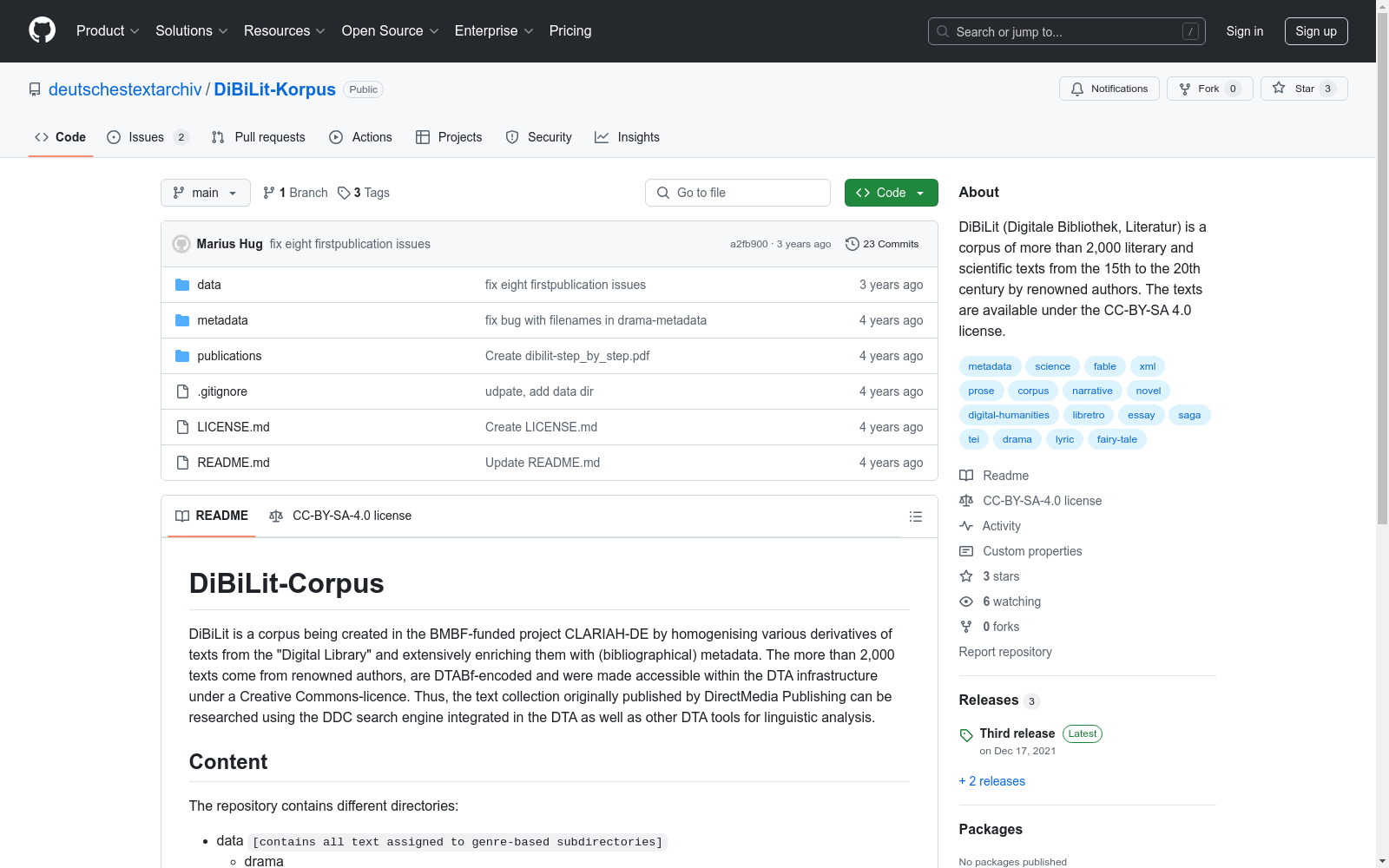1389x868 pixels.
Task: Click the fairy-tale topic tag
Action: click(x=1117, y=439)
